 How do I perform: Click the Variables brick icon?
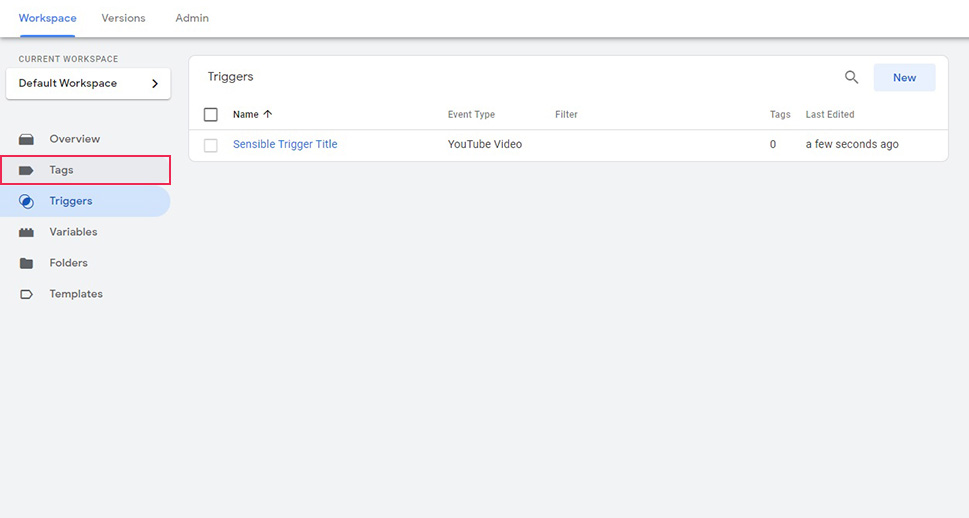tap(26, 232)
